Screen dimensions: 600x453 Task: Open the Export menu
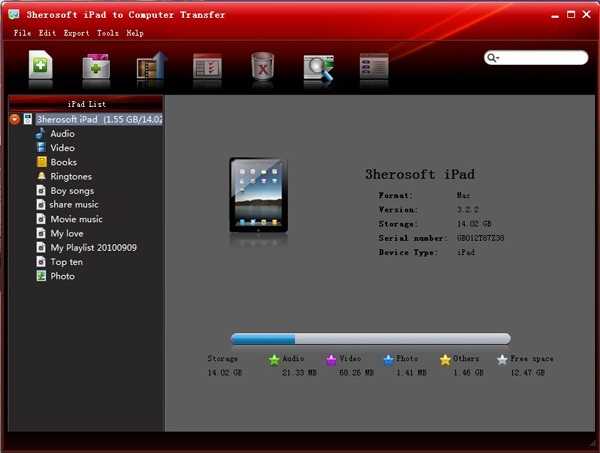tap(76, 33)
